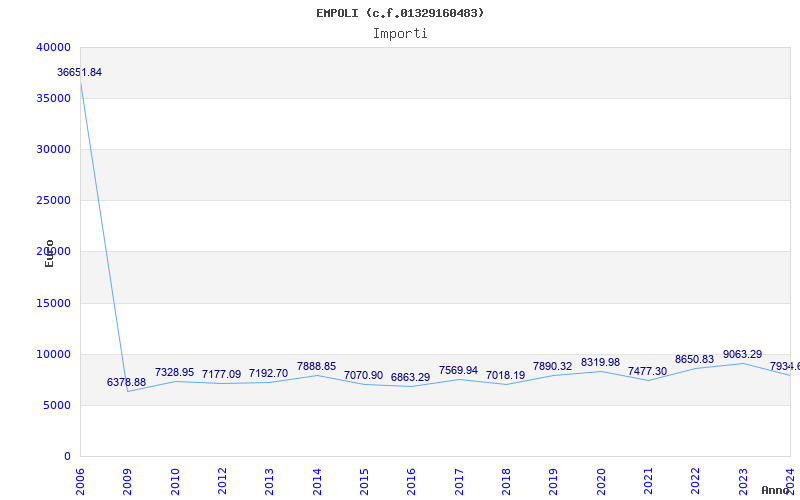Select the 7569.94 data label for 2017
Image resolution: width=800 pixels, height=500 pixels.
[x=458, y=370]
